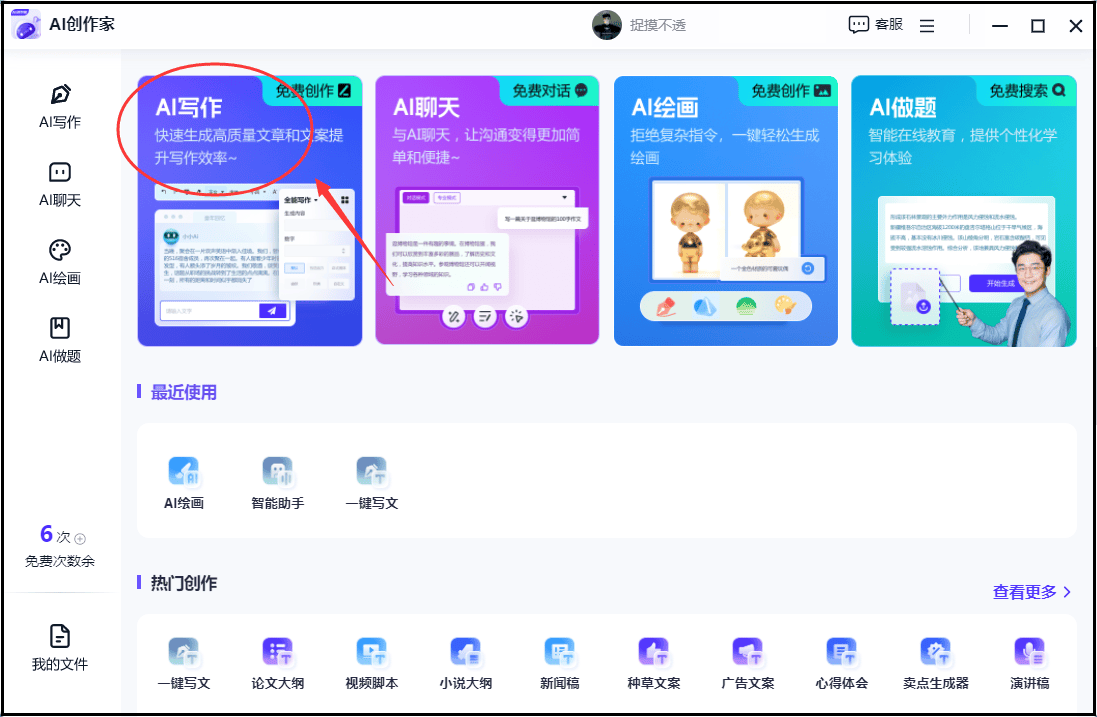Open the AI聊天 banner card
The image size is (1097, 717).
(487, 211)
